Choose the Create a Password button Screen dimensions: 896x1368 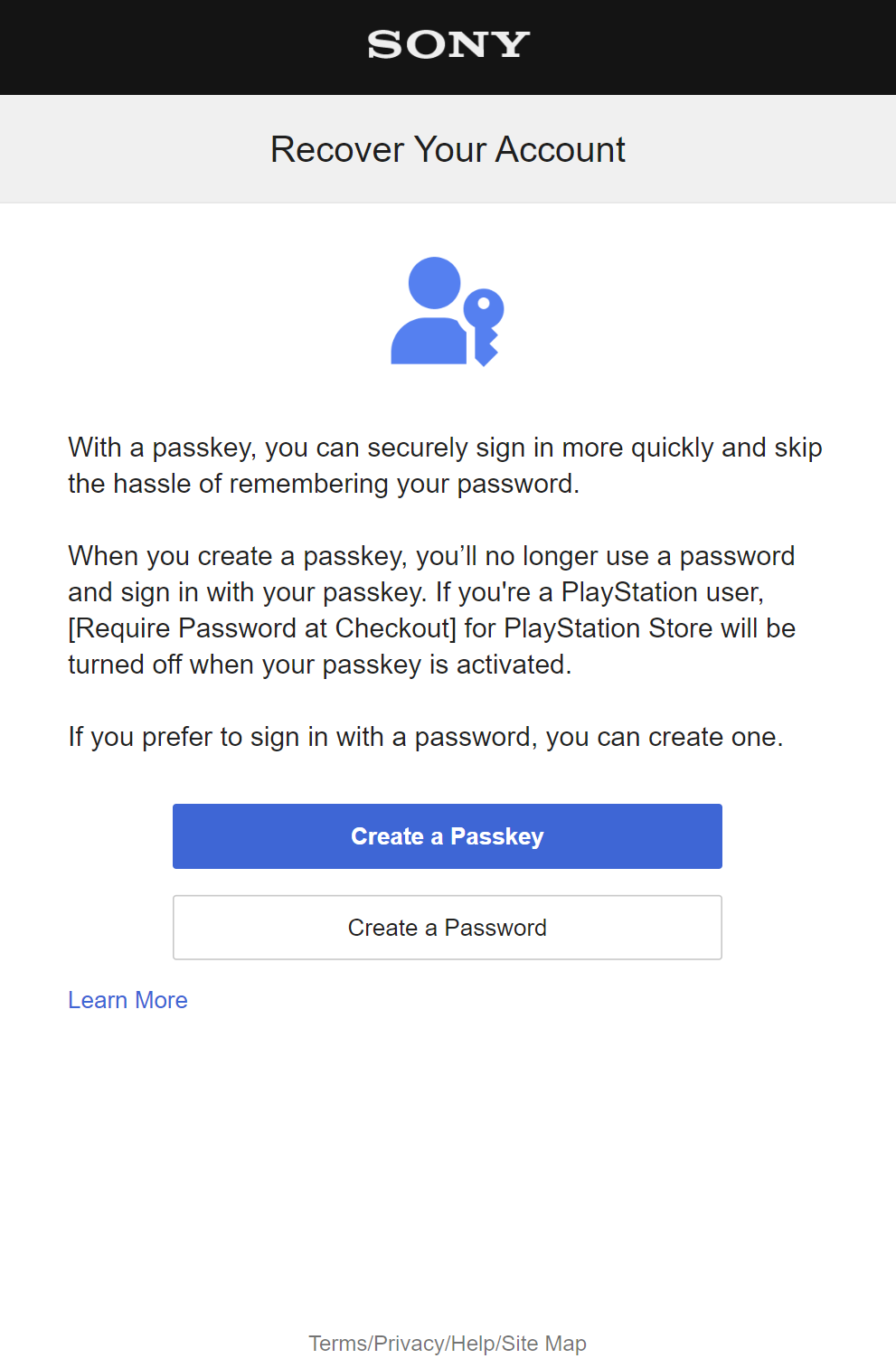click(x=448, y=928)
